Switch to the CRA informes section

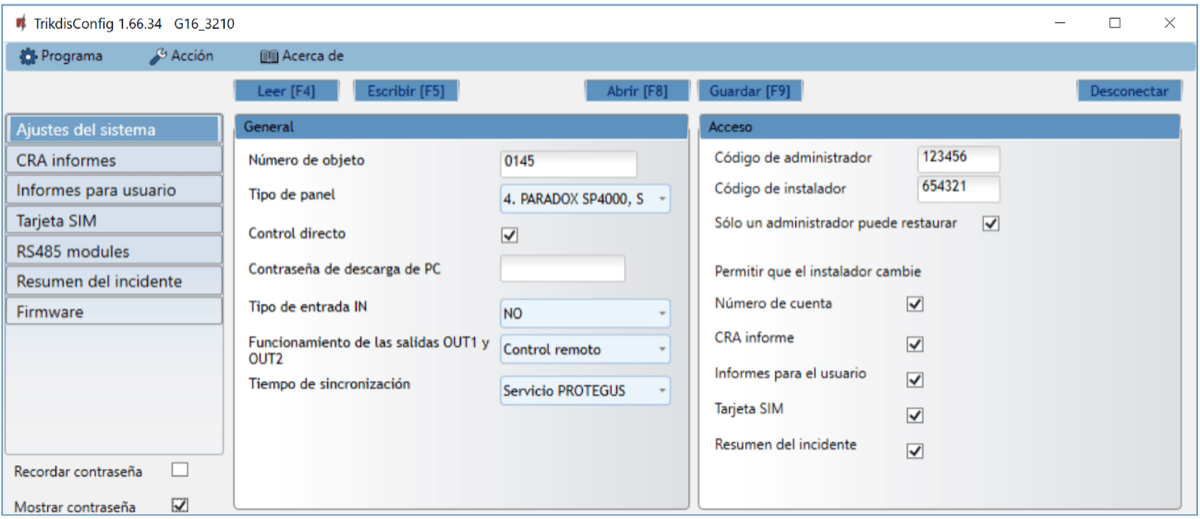pyautogui.click(x=113, y=160)
